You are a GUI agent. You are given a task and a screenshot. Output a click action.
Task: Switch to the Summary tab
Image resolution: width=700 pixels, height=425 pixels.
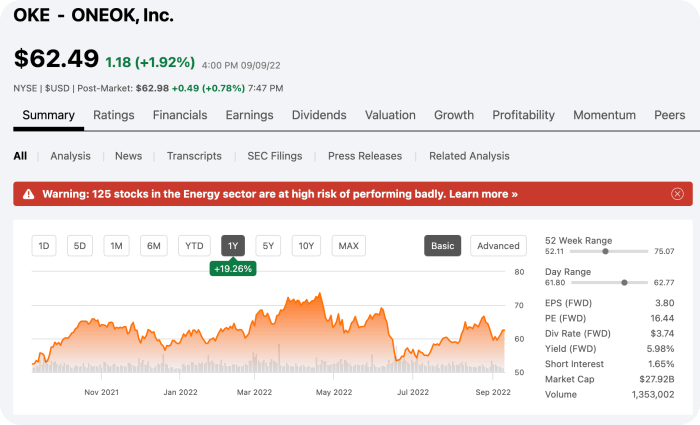(49, 115)
